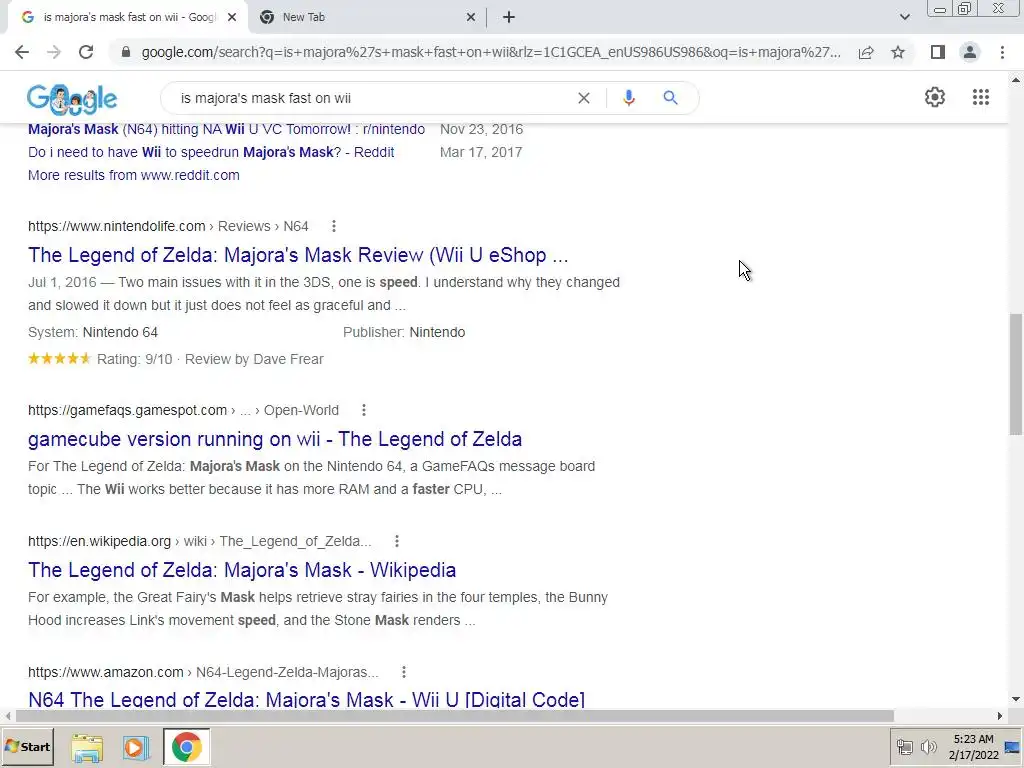Start voice search with microphone

point(628,98)
